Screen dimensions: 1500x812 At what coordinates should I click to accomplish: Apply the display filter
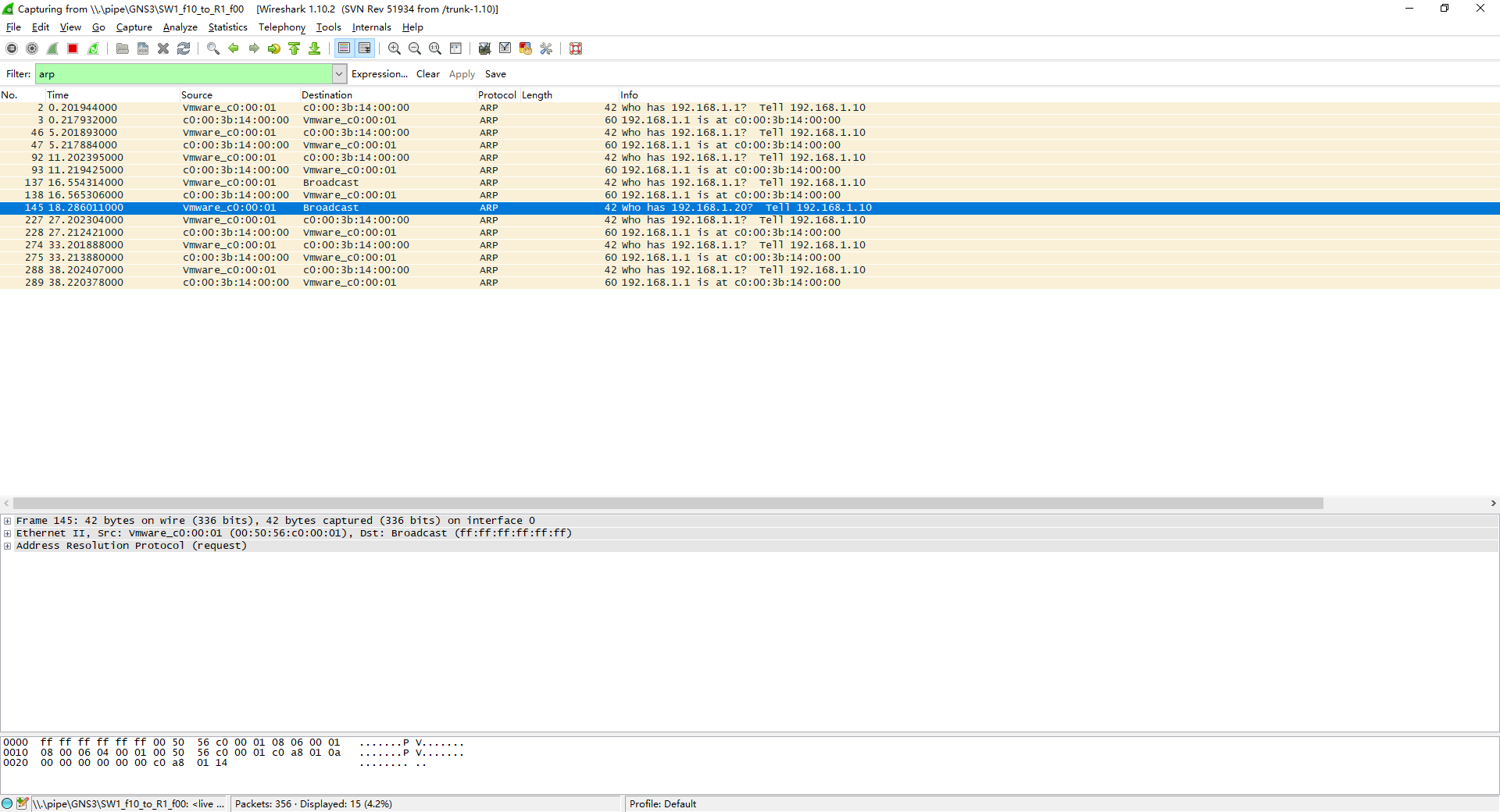[x=462, y=74]
